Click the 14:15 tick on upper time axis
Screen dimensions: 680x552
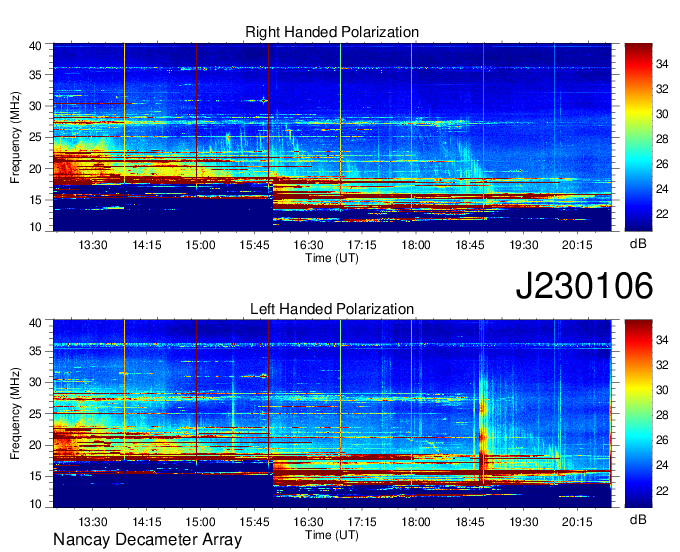click(x=147, y=245)
